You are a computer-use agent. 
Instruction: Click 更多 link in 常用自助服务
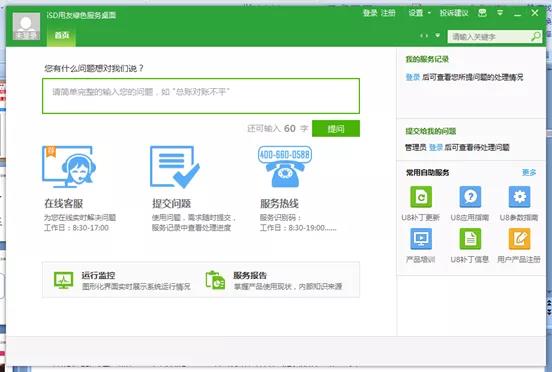[529, 172]
